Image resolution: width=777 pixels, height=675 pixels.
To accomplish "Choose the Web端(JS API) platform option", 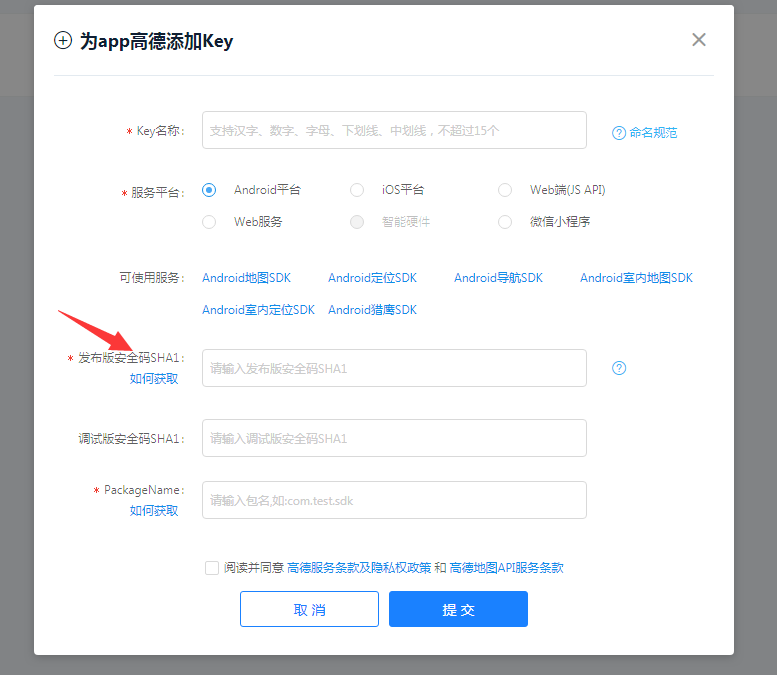I will point(505,190).
